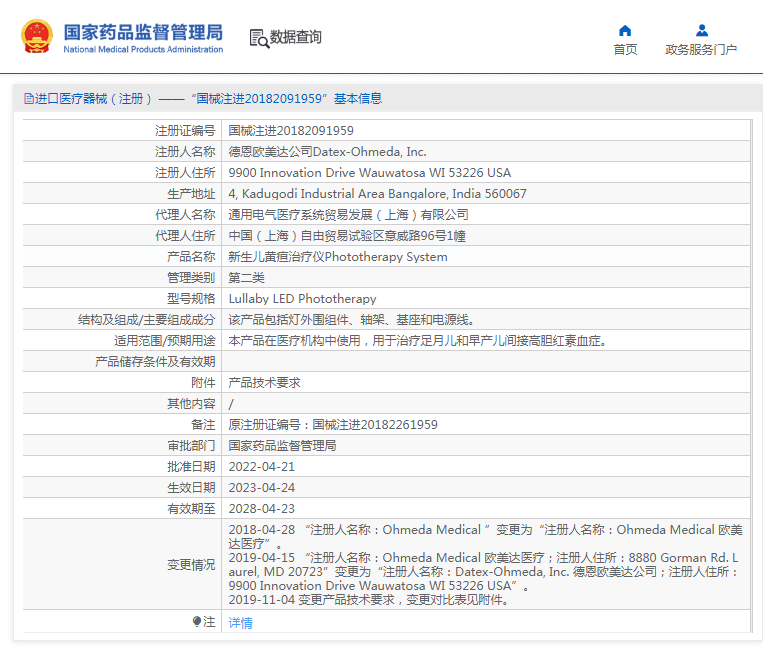Viewport: 763px width, 652px height.
Task: Click the 产品技术要求 attachment text
Action: 264,383
